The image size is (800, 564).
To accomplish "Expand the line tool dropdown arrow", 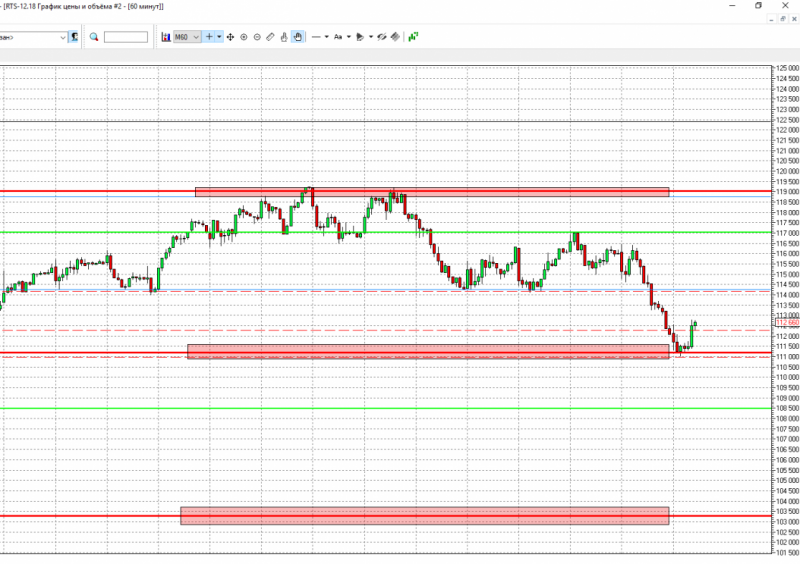I will (327, 37).
